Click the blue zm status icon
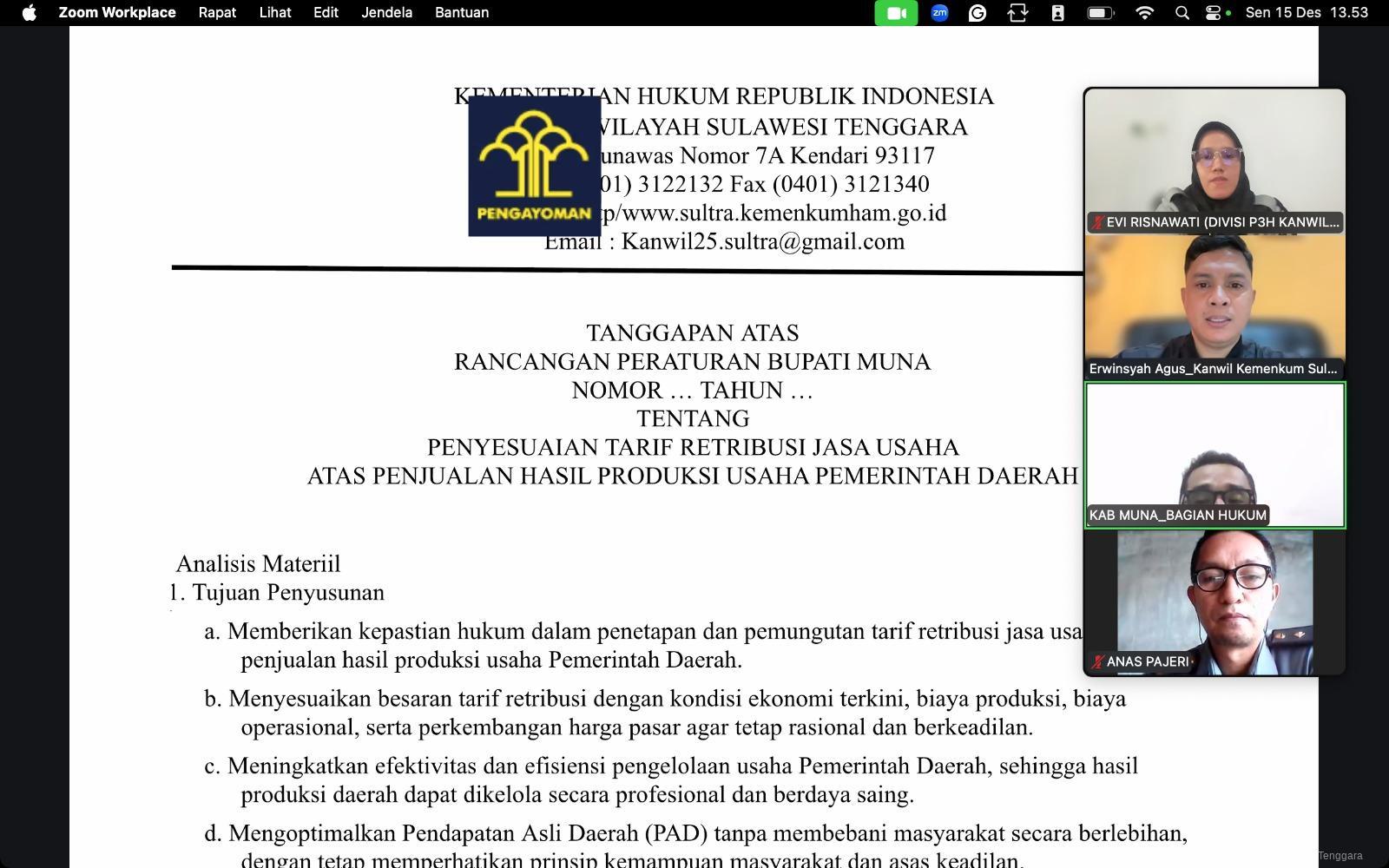The height and width of the screenshot is (868, 1389). point(938,13)
